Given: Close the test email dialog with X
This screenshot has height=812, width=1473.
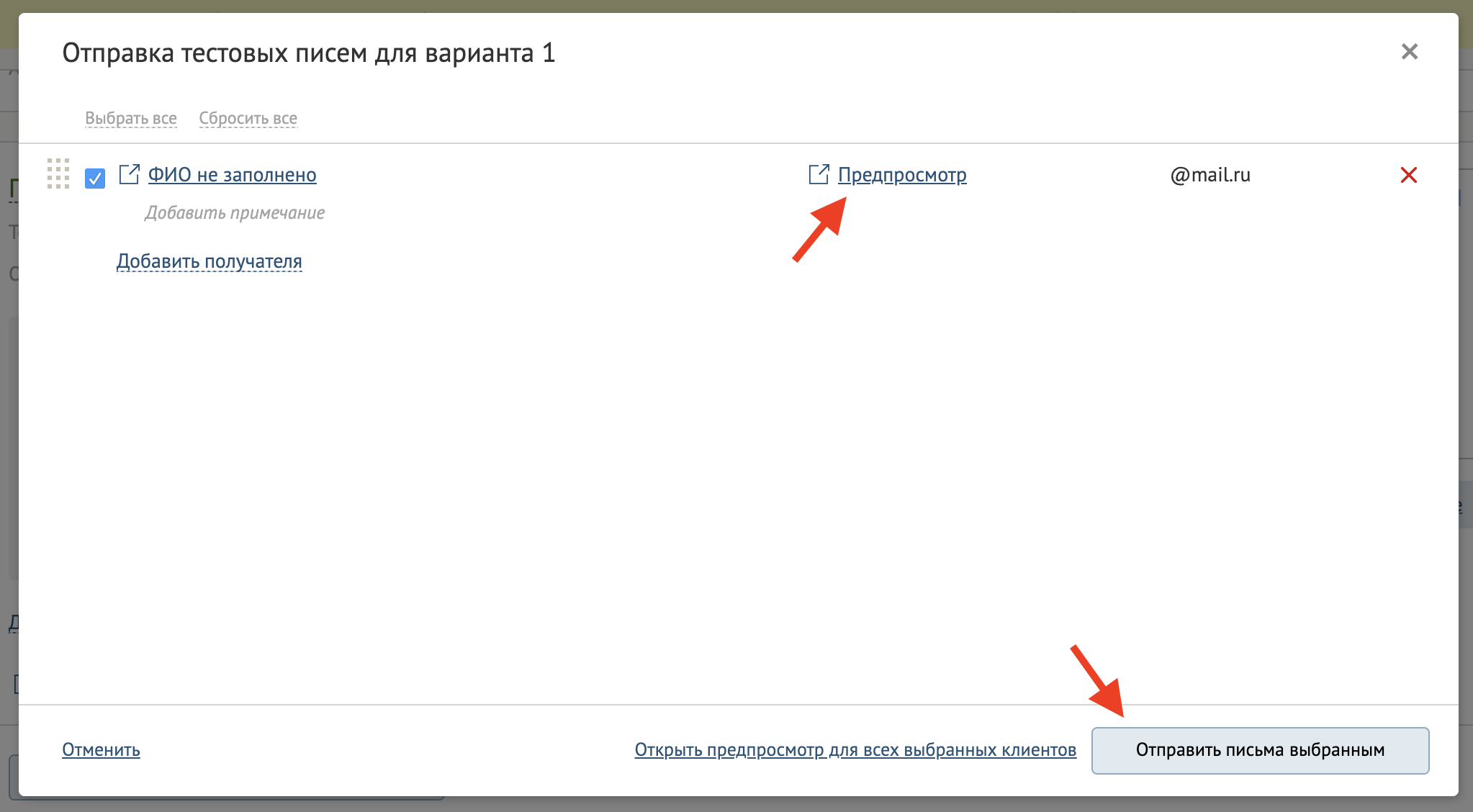Looking at the screenshot, I should pos(1409,52).
